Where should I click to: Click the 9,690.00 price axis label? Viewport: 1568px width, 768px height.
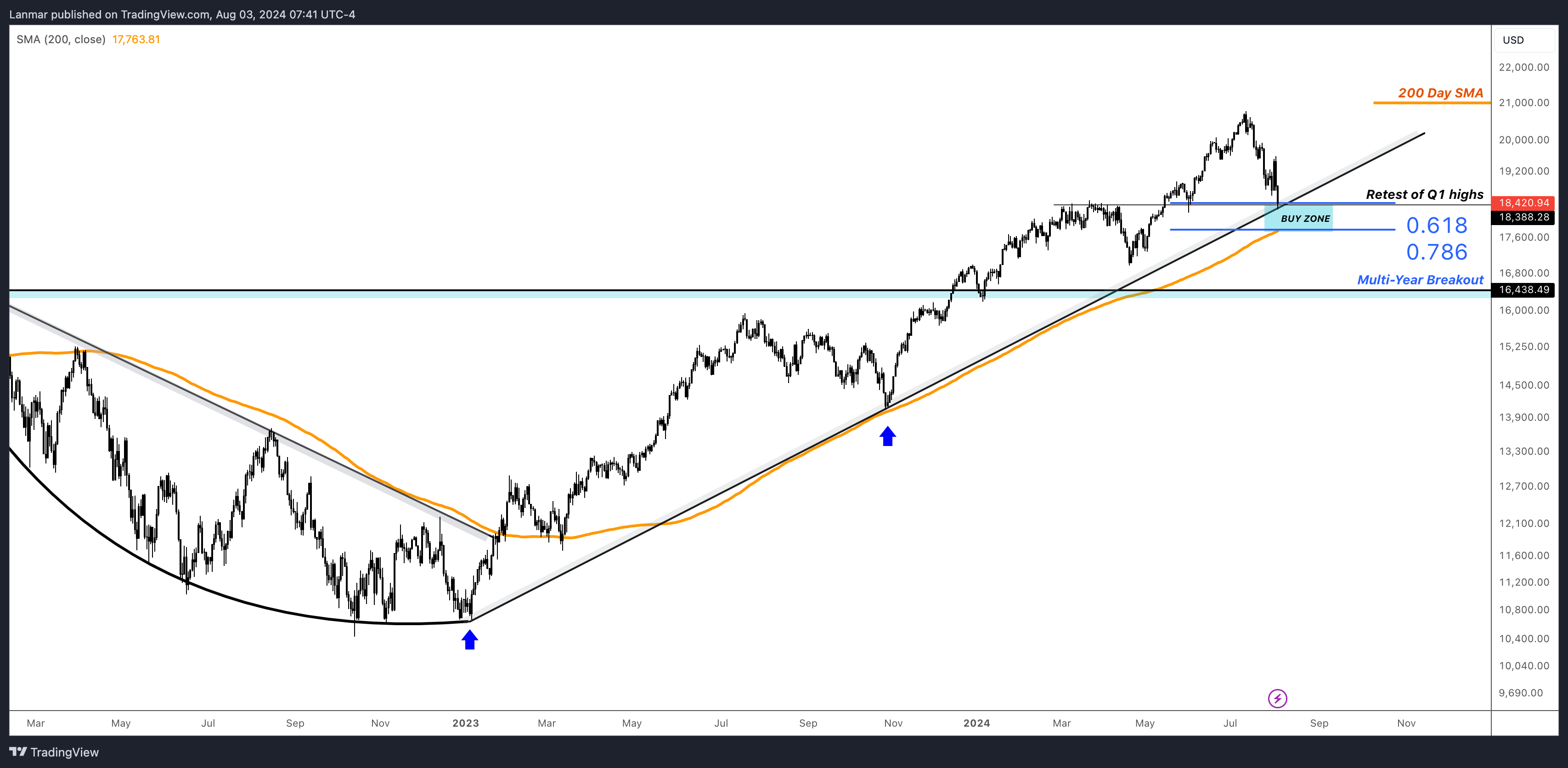pos(1521,693)
